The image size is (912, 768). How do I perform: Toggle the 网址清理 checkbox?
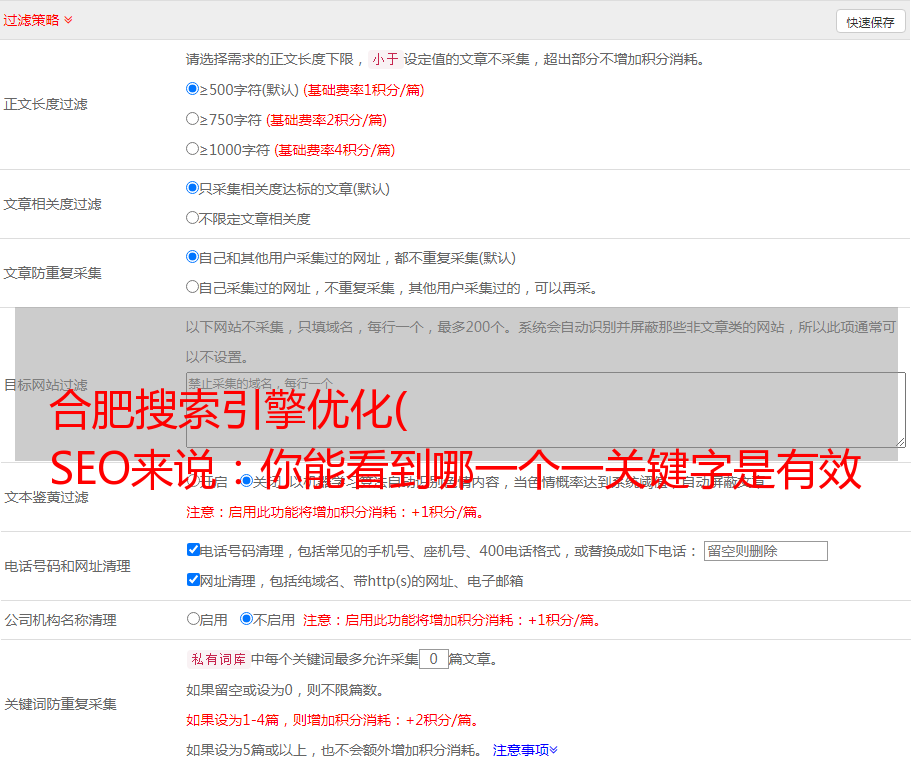193,580
